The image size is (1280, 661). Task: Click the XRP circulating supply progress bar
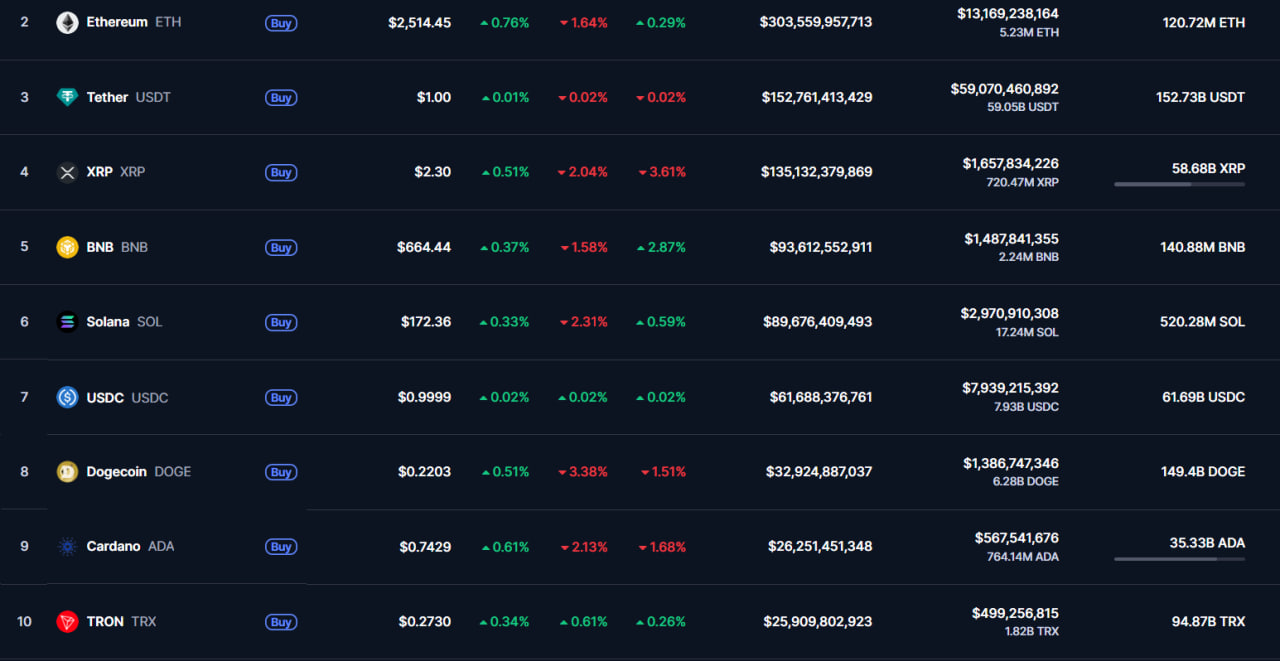(x=1180, y=184)
